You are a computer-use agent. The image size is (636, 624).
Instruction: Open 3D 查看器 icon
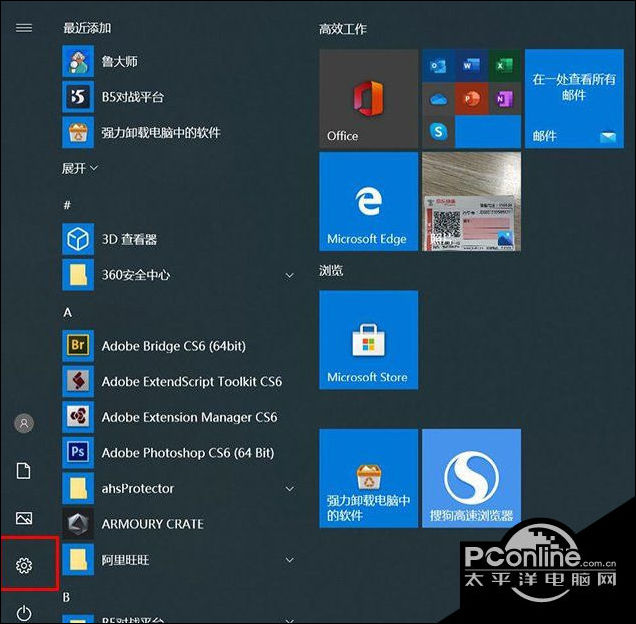[x=78, y=239]
